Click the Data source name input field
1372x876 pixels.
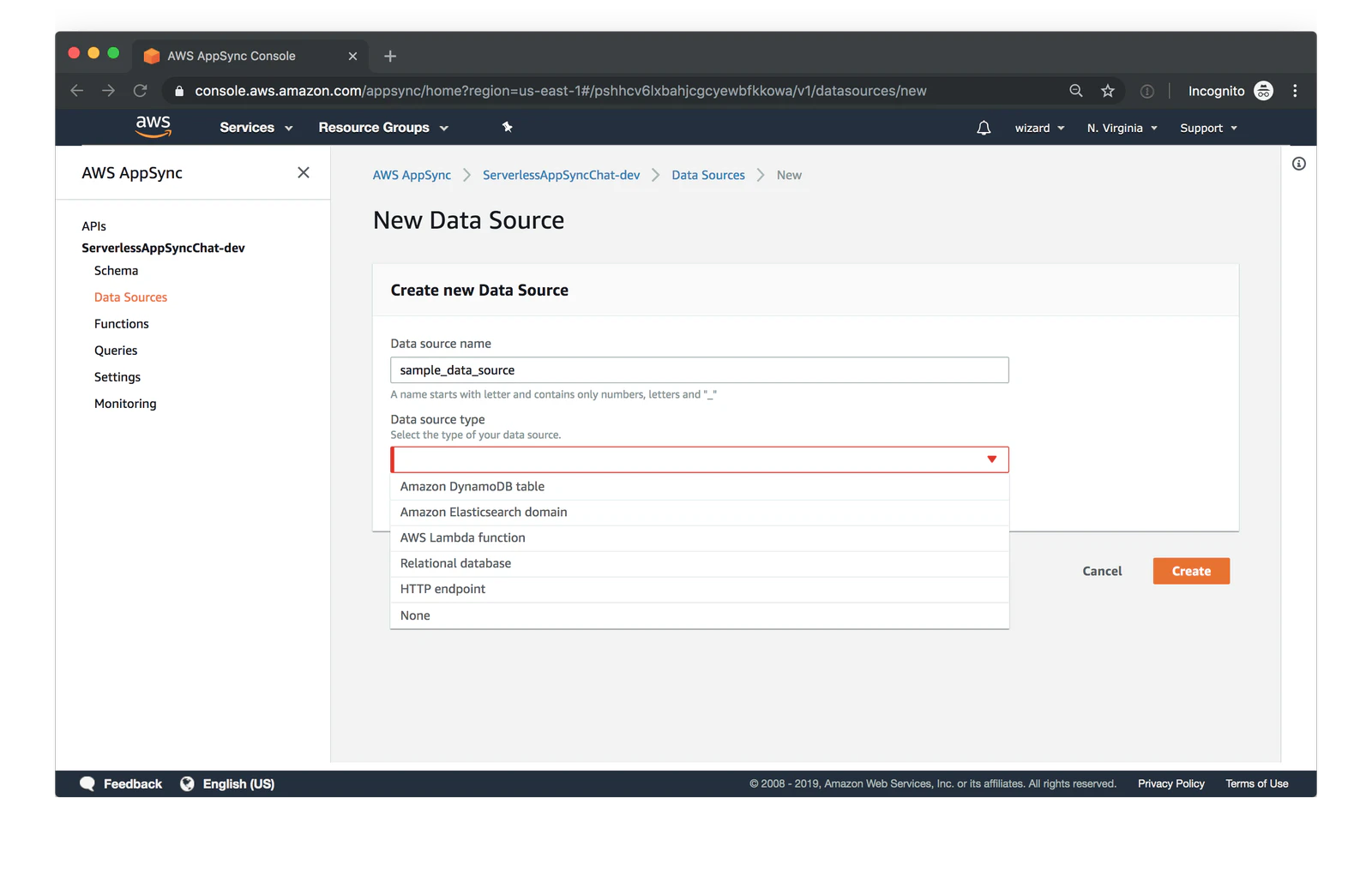pyautogui.click(x=699, y=369)
